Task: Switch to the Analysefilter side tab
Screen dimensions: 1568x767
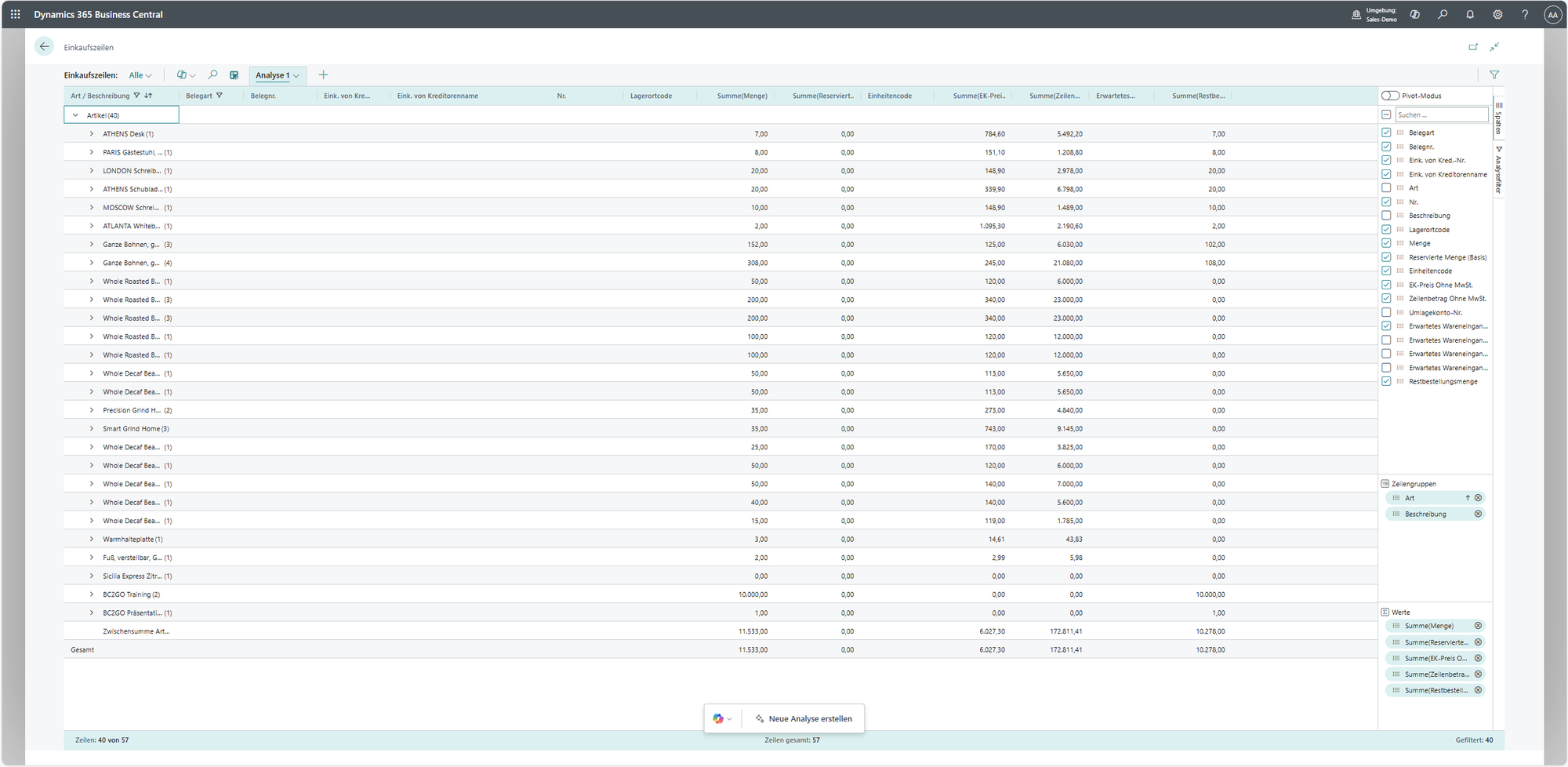Action: point(1498,170)
